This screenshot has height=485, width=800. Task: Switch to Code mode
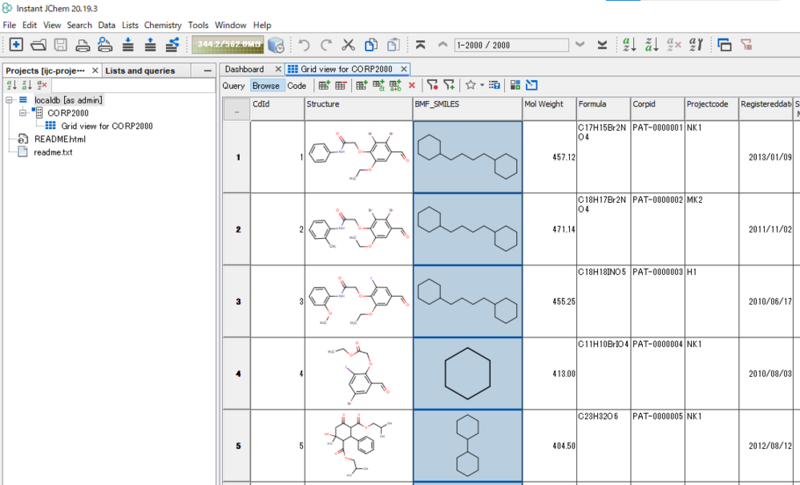(296, 86)
